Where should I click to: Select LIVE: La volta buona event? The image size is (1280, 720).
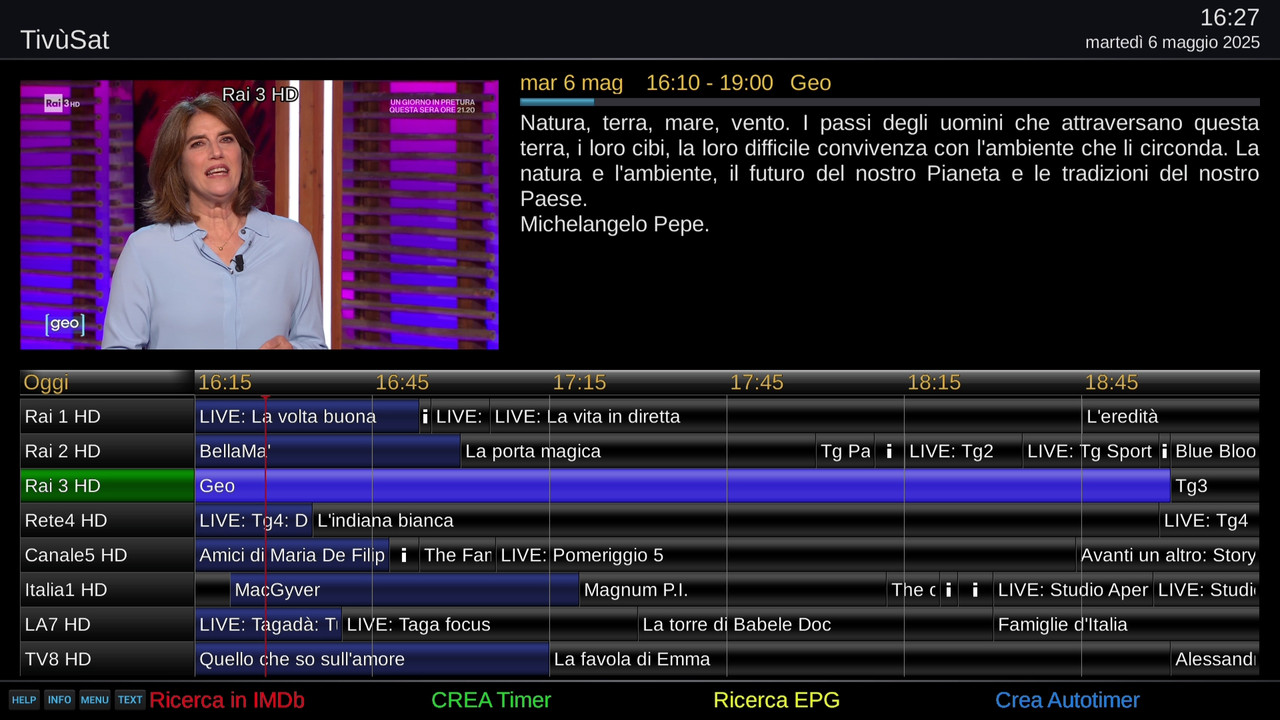click(x=307, y=416)
